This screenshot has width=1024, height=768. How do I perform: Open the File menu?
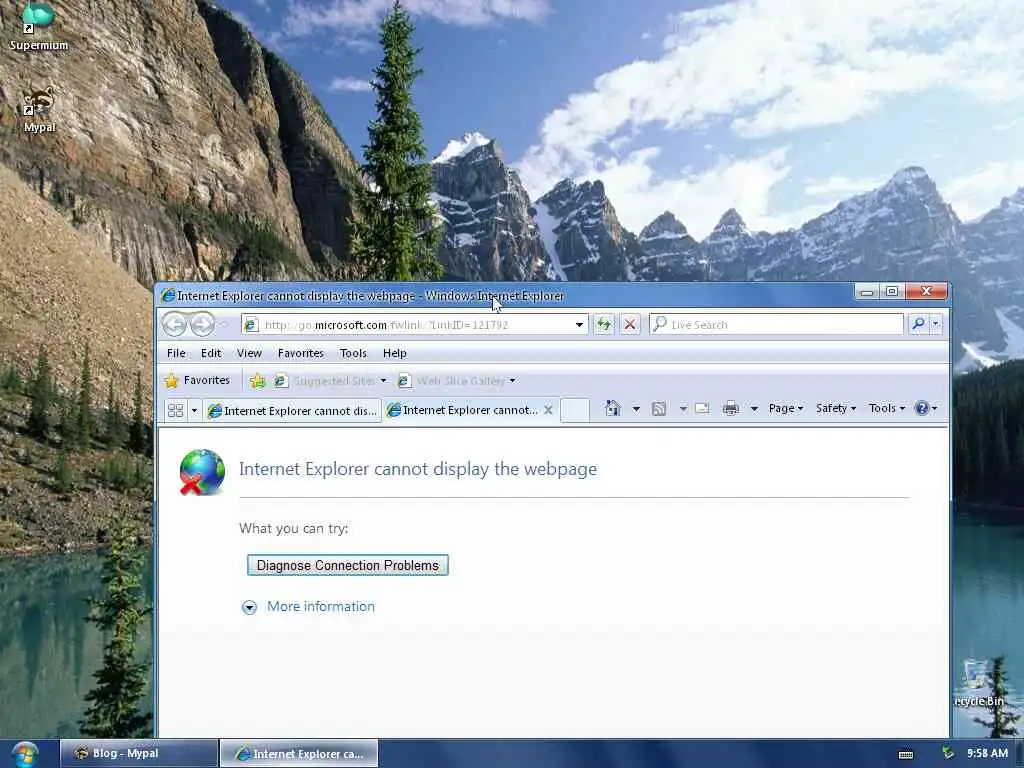pos(176,353)
